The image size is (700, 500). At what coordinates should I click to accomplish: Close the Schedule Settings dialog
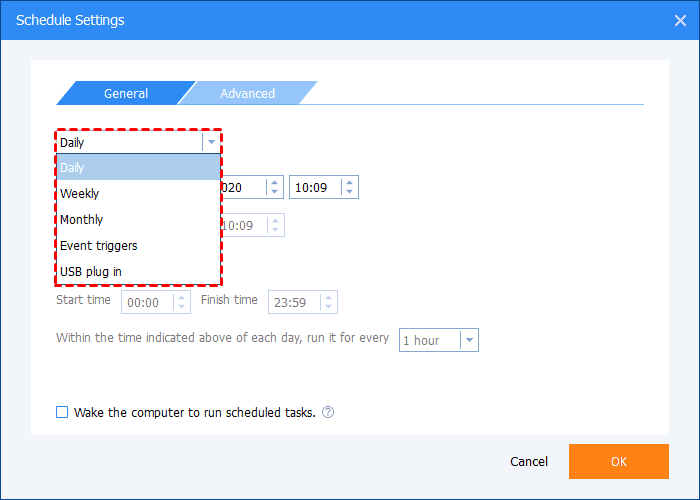pos(680,20)
